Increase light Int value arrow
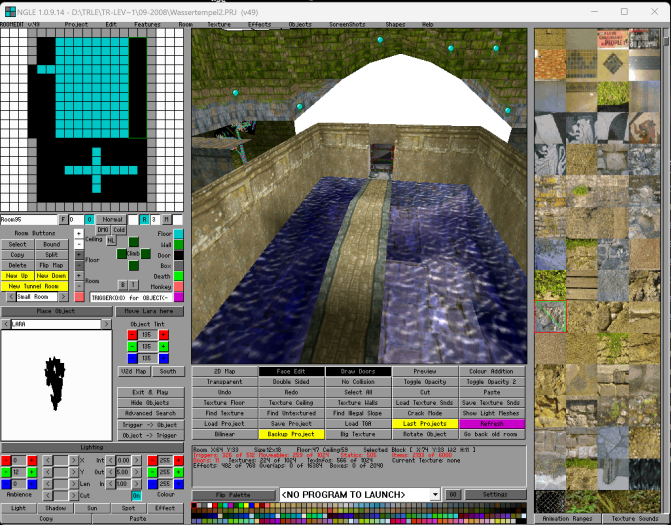Screen dimensions: 671x525 click(136, 460)
